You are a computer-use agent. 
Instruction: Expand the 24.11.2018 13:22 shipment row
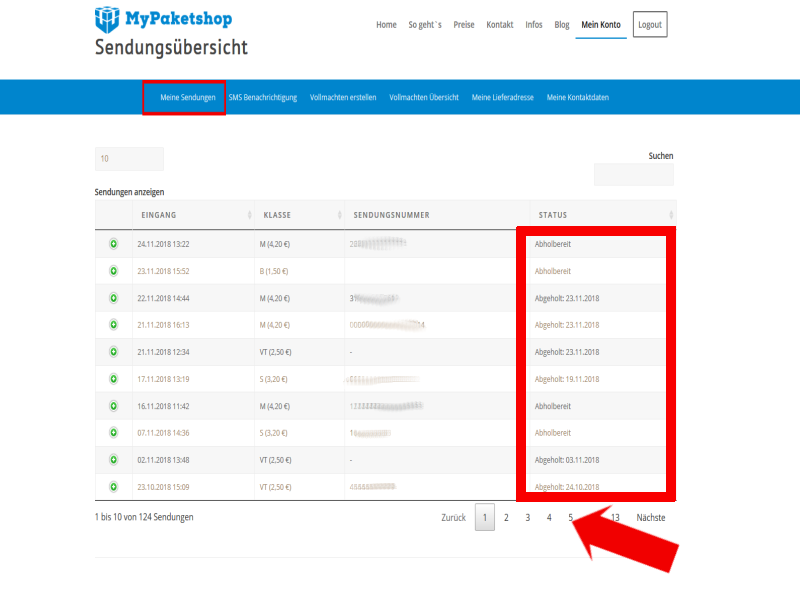click(113, 244)
